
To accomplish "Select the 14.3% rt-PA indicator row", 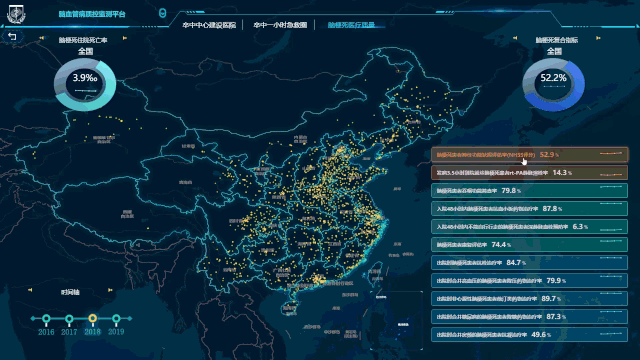I will (529, 173).
